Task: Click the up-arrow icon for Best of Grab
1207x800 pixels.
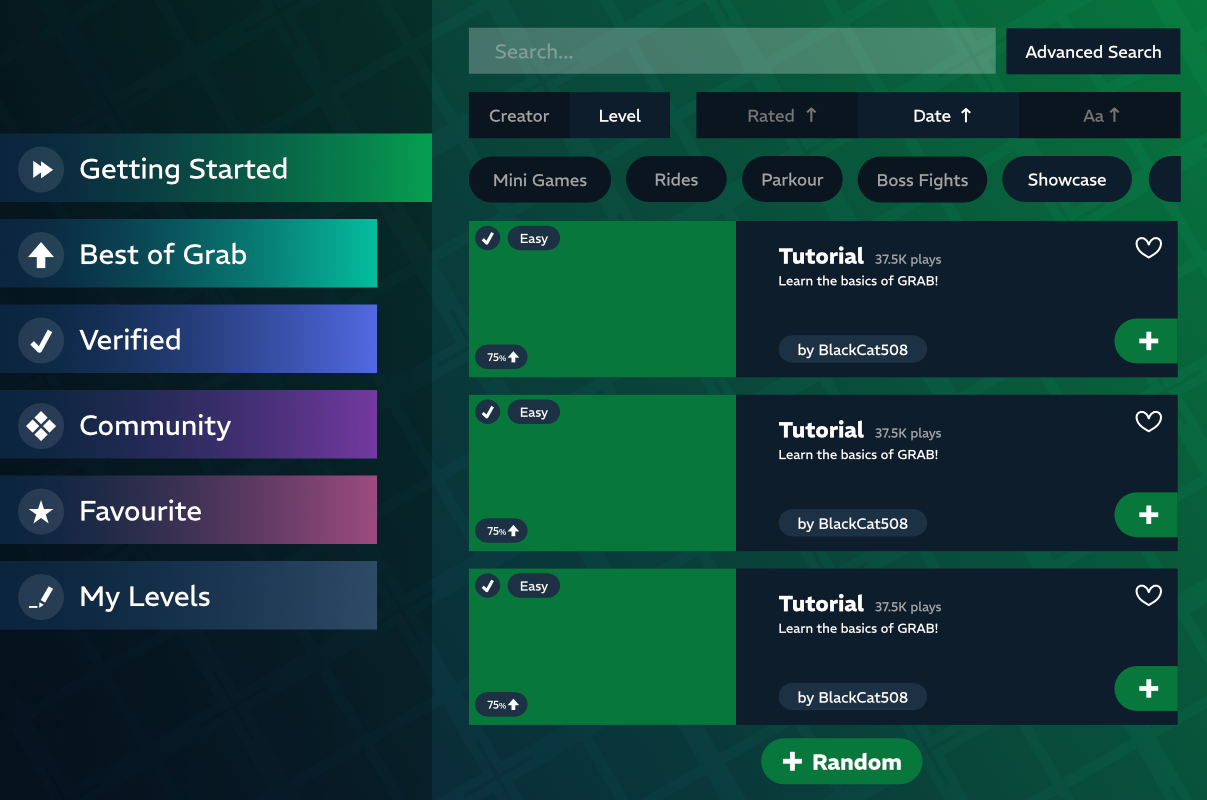Action: pyautogui.click(x=41, y=255)
